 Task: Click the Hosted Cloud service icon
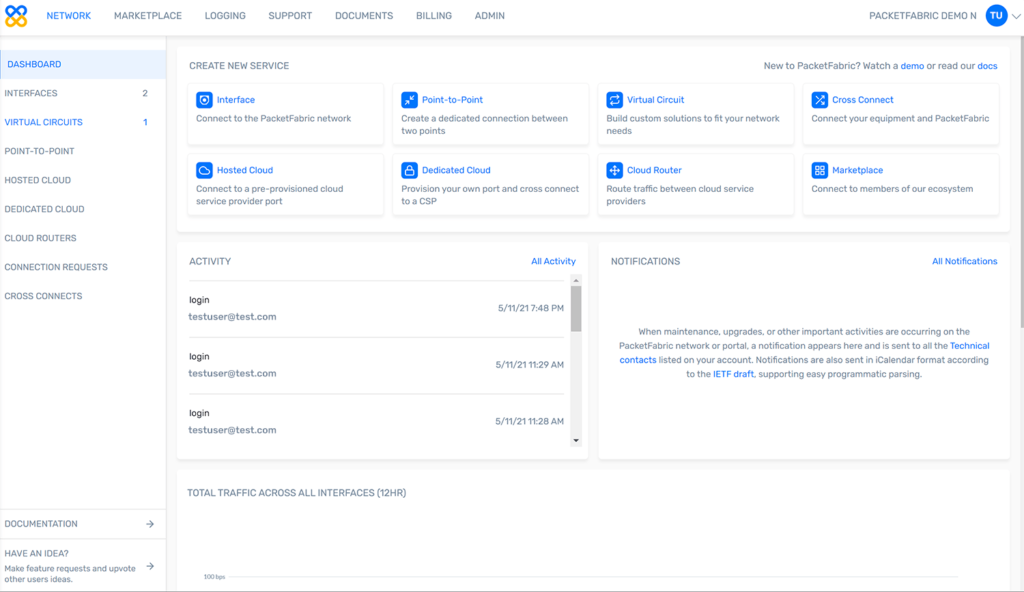tap(204, 171)
